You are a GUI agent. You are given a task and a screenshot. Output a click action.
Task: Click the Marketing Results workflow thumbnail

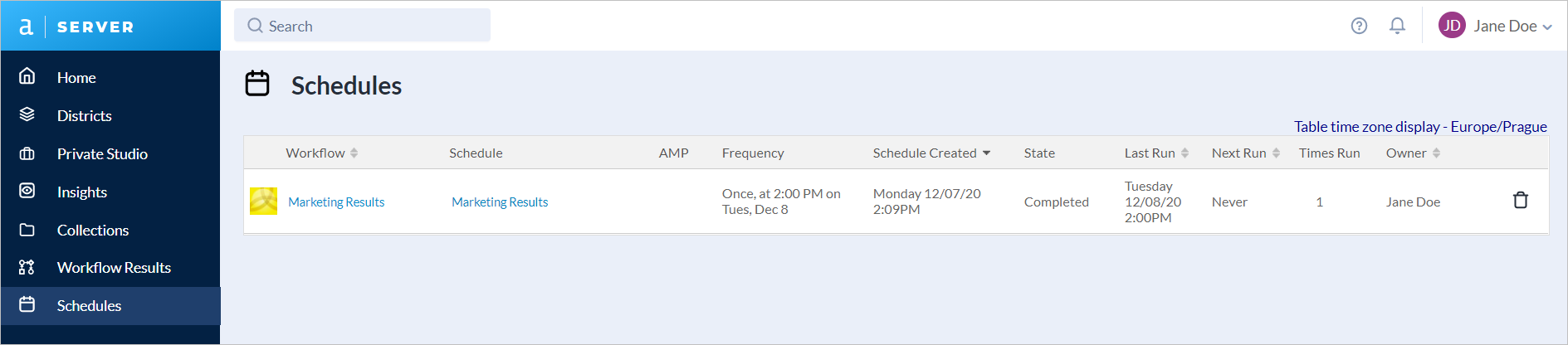[263, 201]
